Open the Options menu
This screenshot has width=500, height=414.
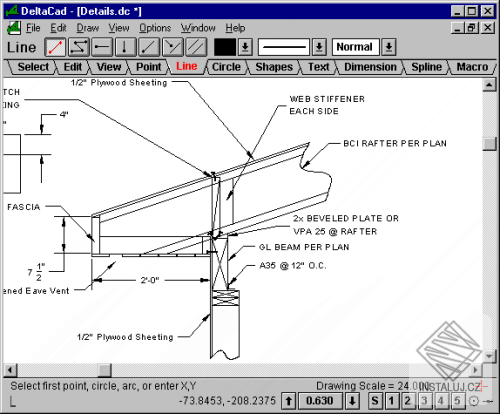[155, 28]
